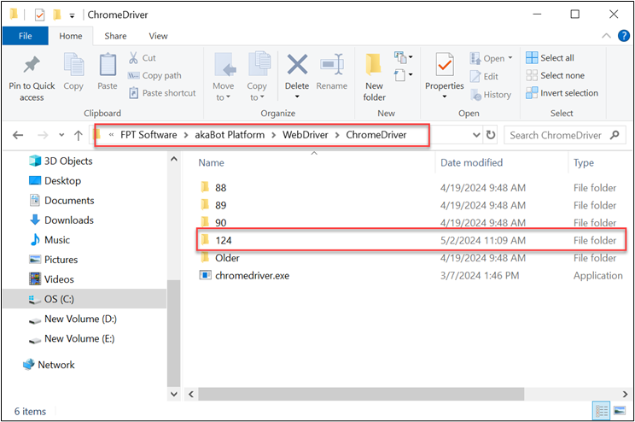
Task: Switch to the Share tab
Action: pyautogui.click(x=115, y=36)
